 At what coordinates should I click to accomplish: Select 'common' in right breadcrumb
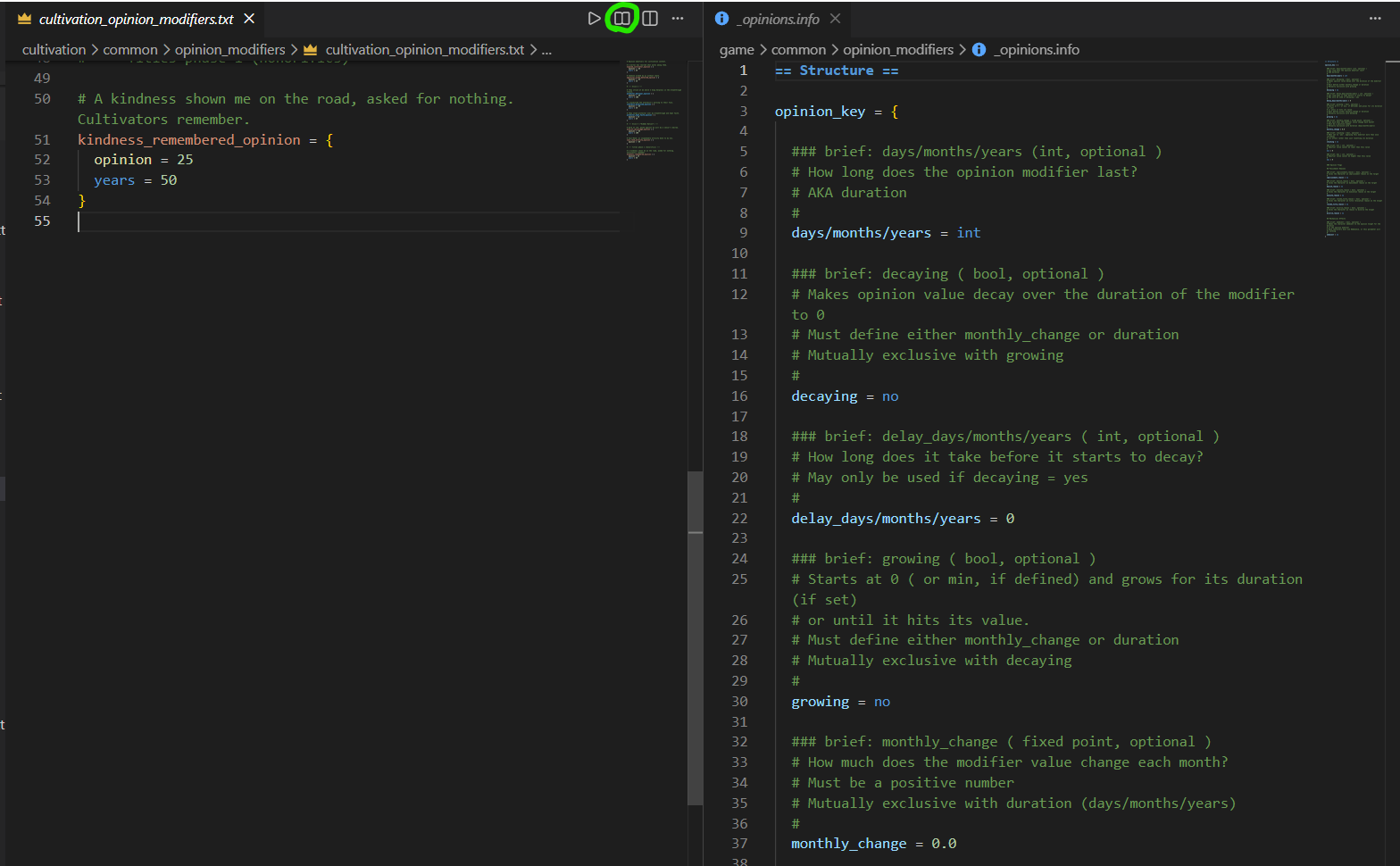(x=798, y=50)
